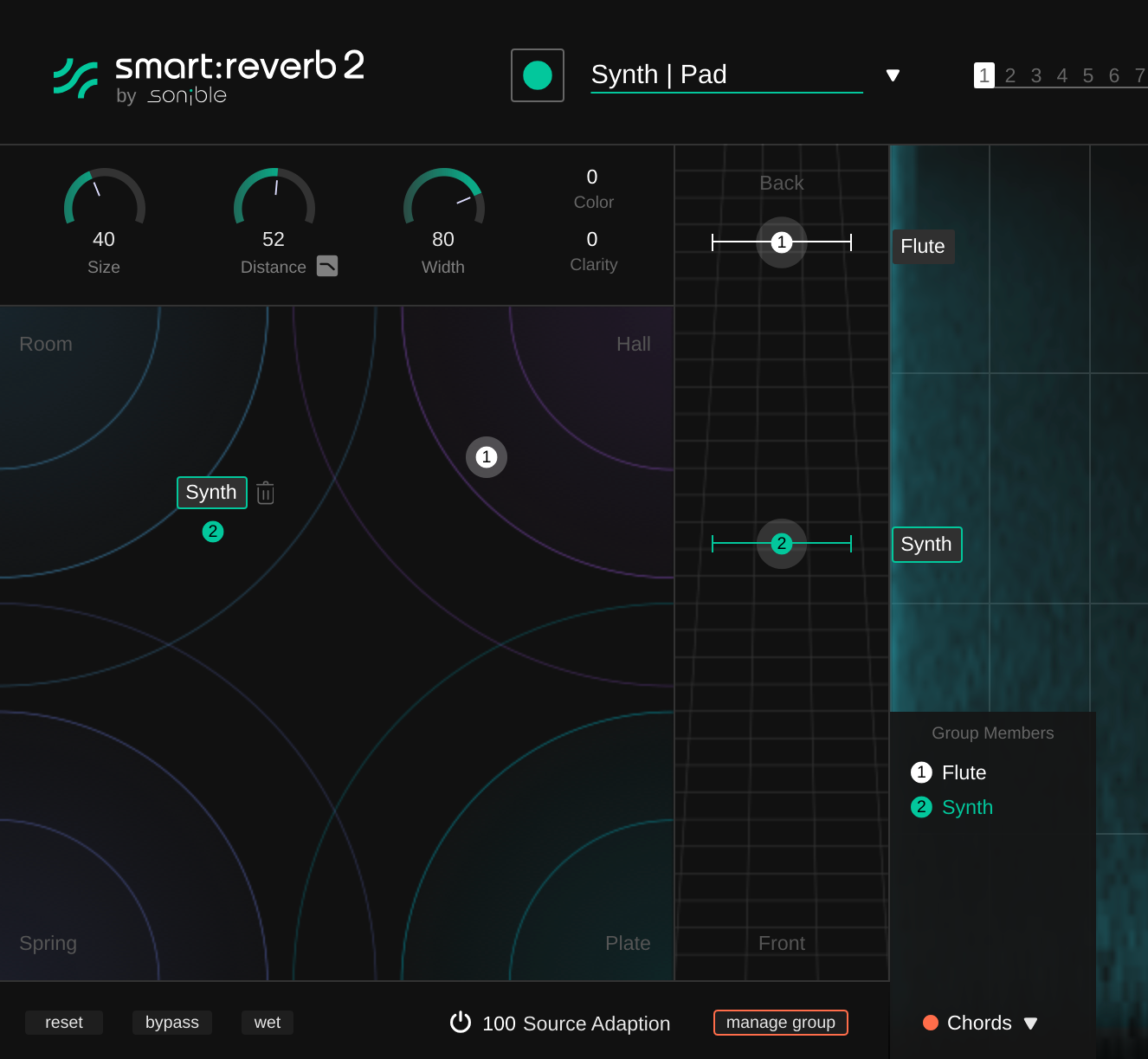1148x1059 pixels.
Task: Select green node 2 in reverb matrix
Action: pos(213,532)
